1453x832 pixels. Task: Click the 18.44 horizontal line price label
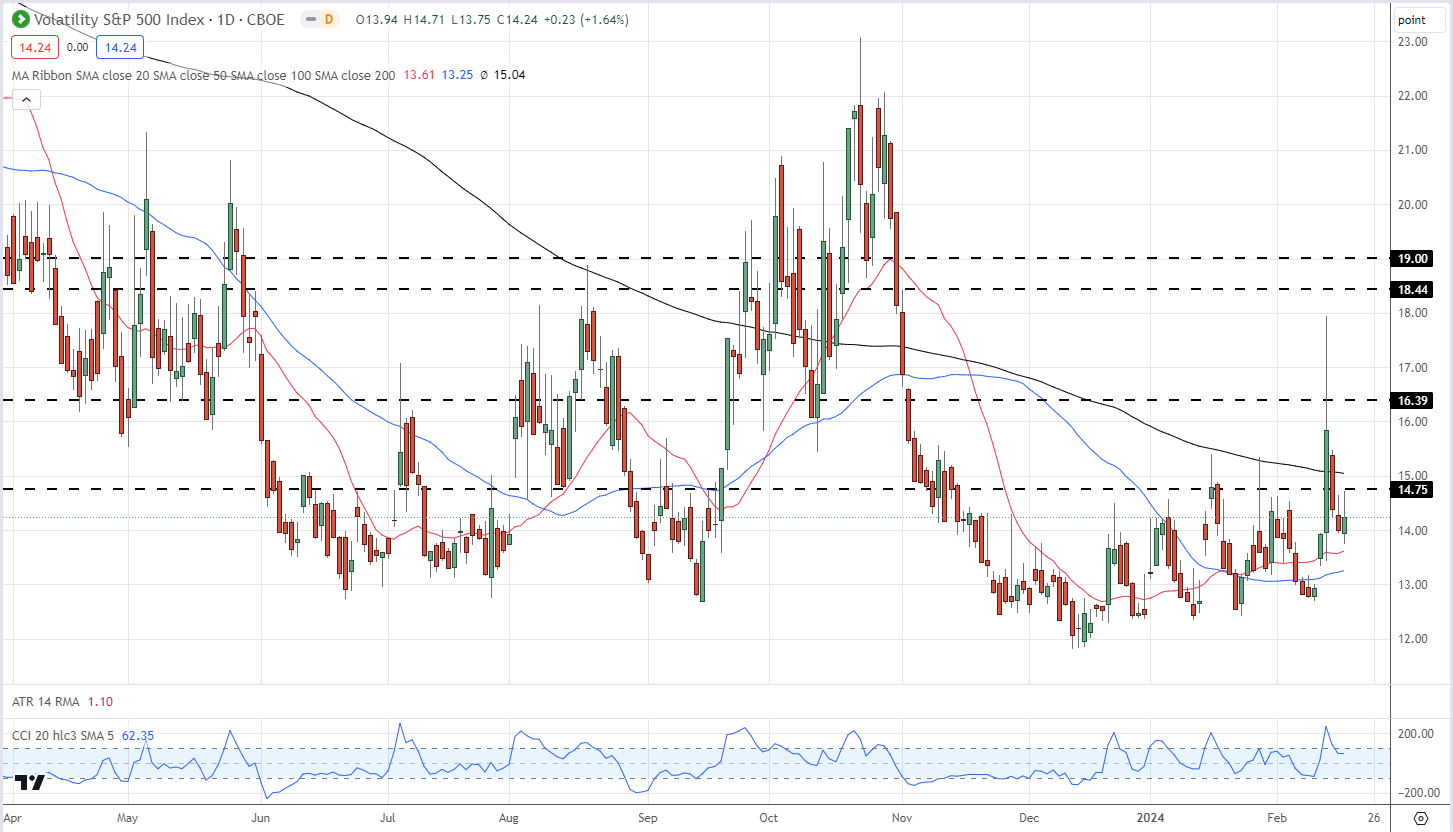pyautogui.click(x=1412, y=289)
